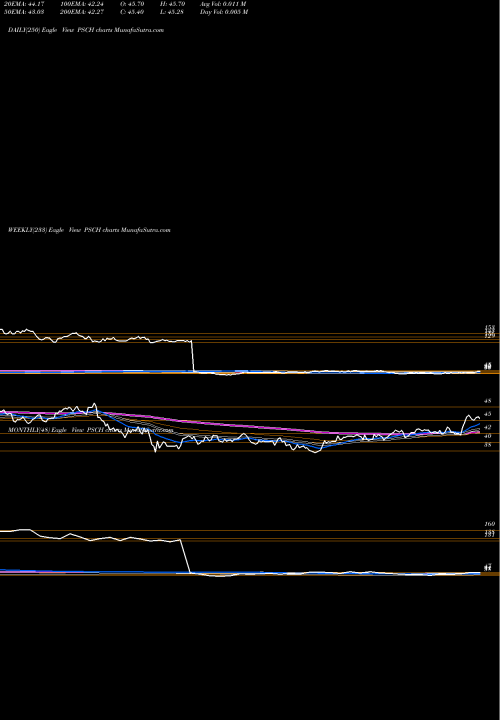Click the 48 price axis label
500x720 pixels.
click(488, 401)
